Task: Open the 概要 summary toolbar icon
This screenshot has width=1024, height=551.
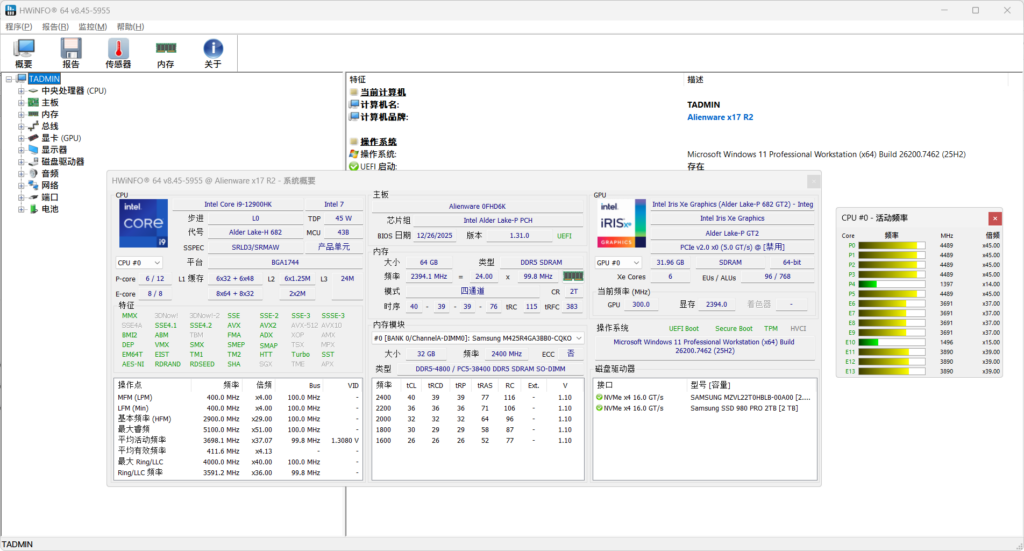Action: coord(24,53)
